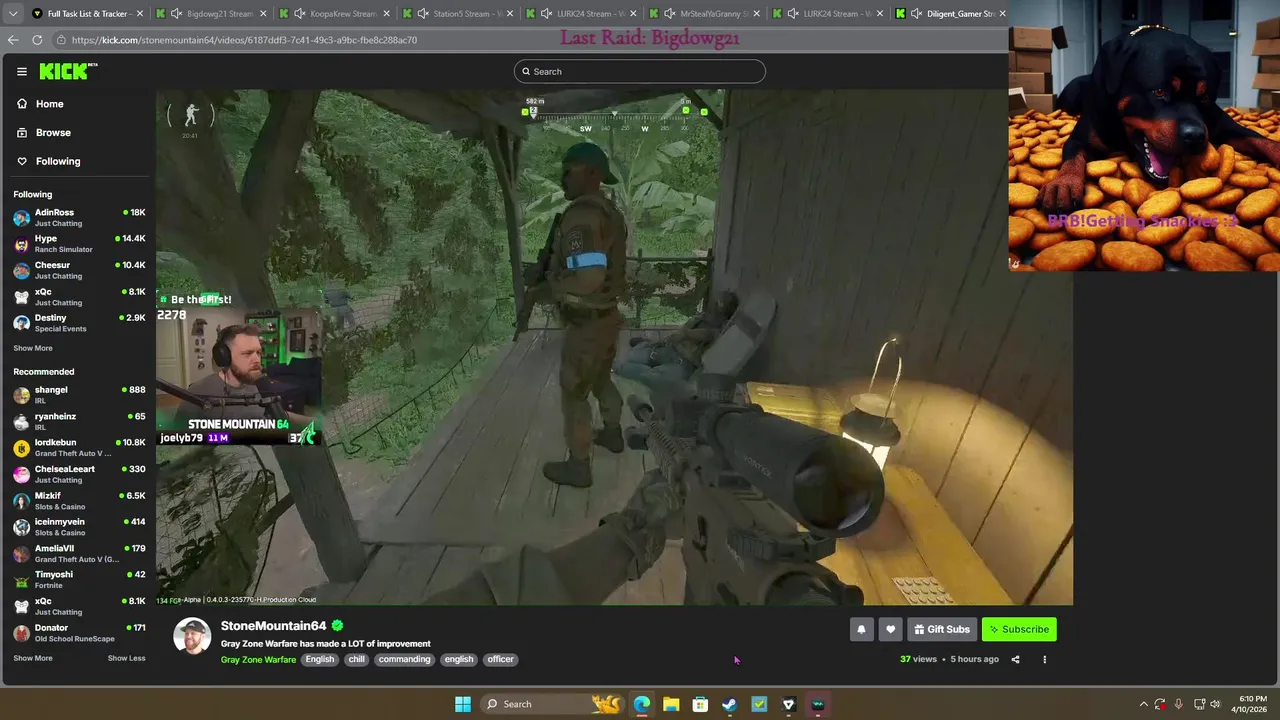Open Microsoft Edge from taskbar

tap(641, 704)
